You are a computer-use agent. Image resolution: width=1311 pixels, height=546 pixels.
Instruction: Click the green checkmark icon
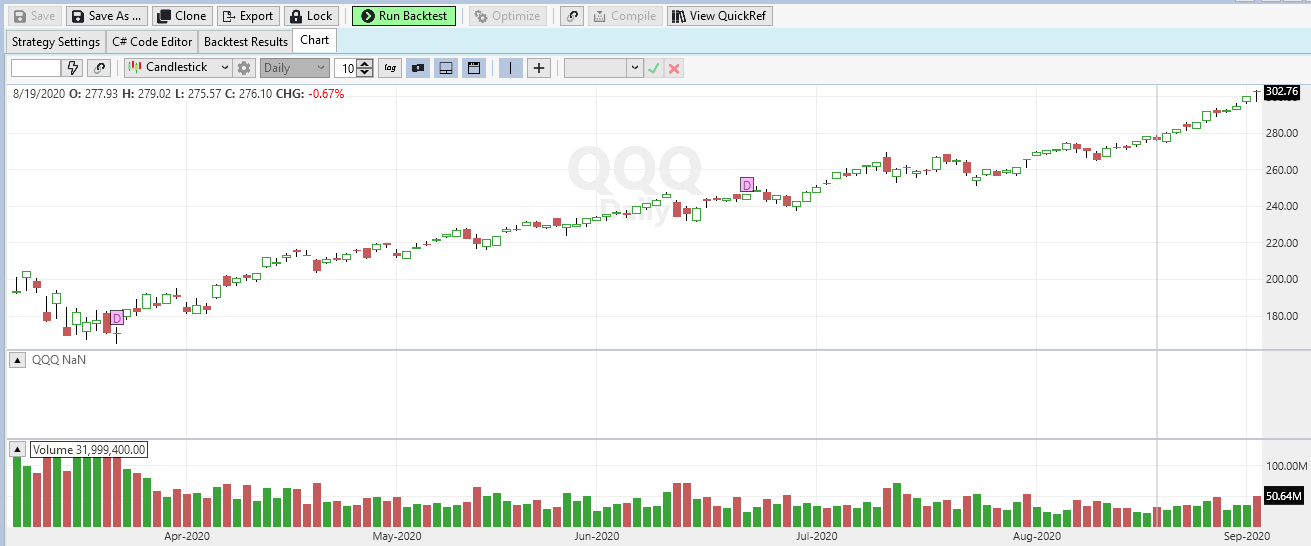[654, 68]
